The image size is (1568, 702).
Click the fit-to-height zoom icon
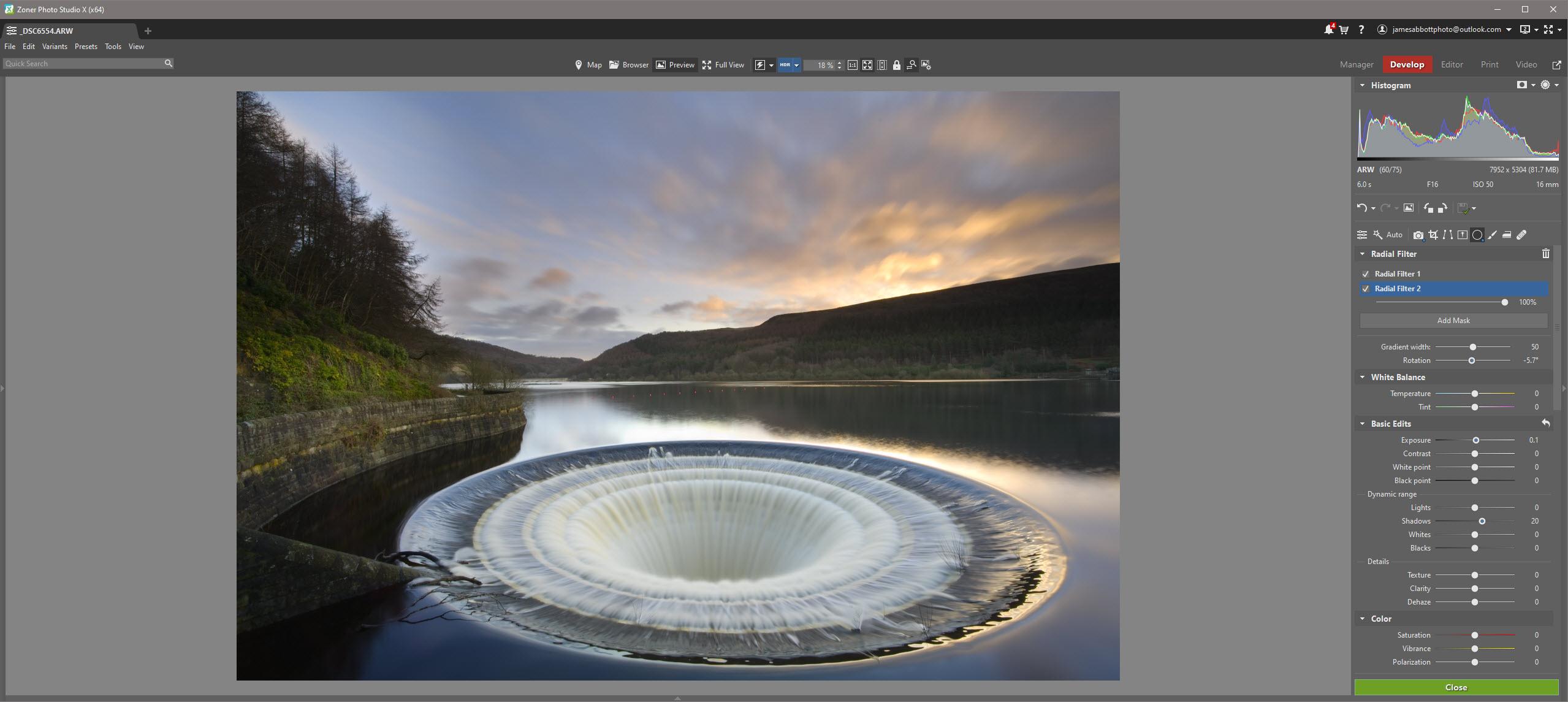pyautogui.click(x=882, y=65)
